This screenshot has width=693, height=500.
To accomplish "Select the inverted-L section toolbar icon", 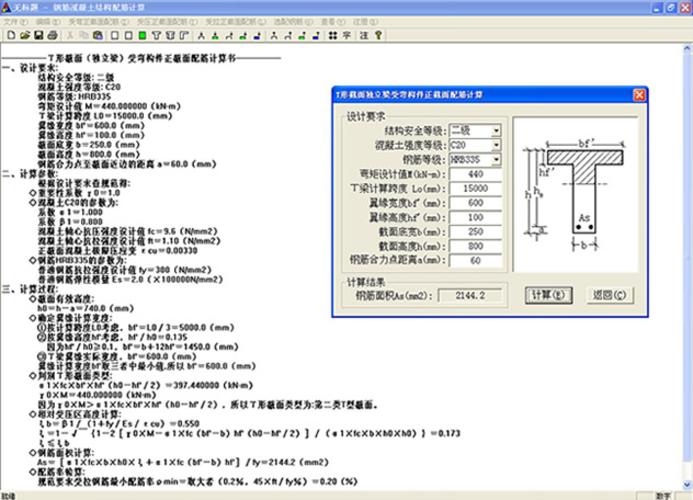I will point(184,35).
